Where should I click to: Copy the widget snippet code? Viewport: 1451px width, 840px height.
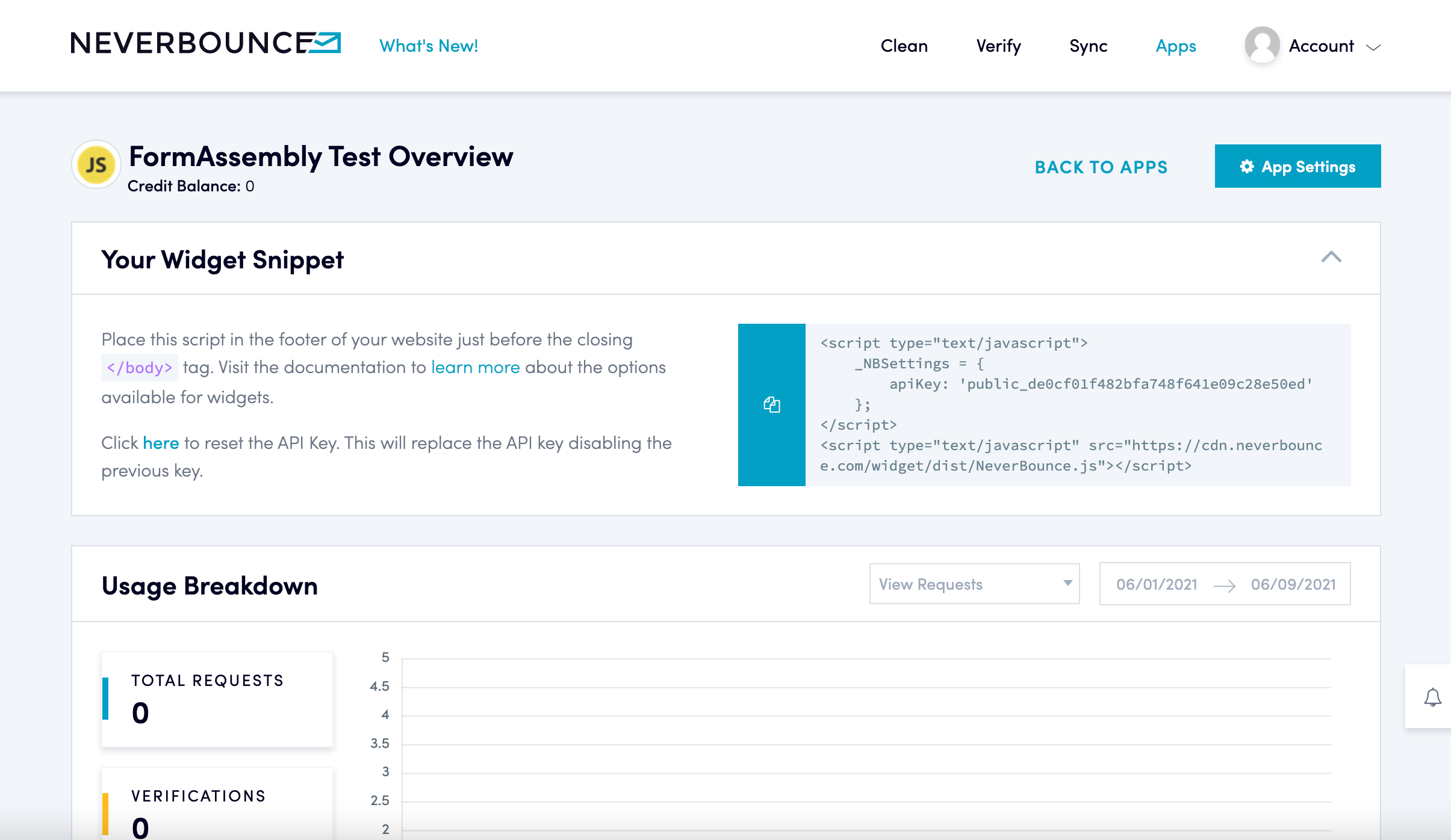[x=771, y=405]
